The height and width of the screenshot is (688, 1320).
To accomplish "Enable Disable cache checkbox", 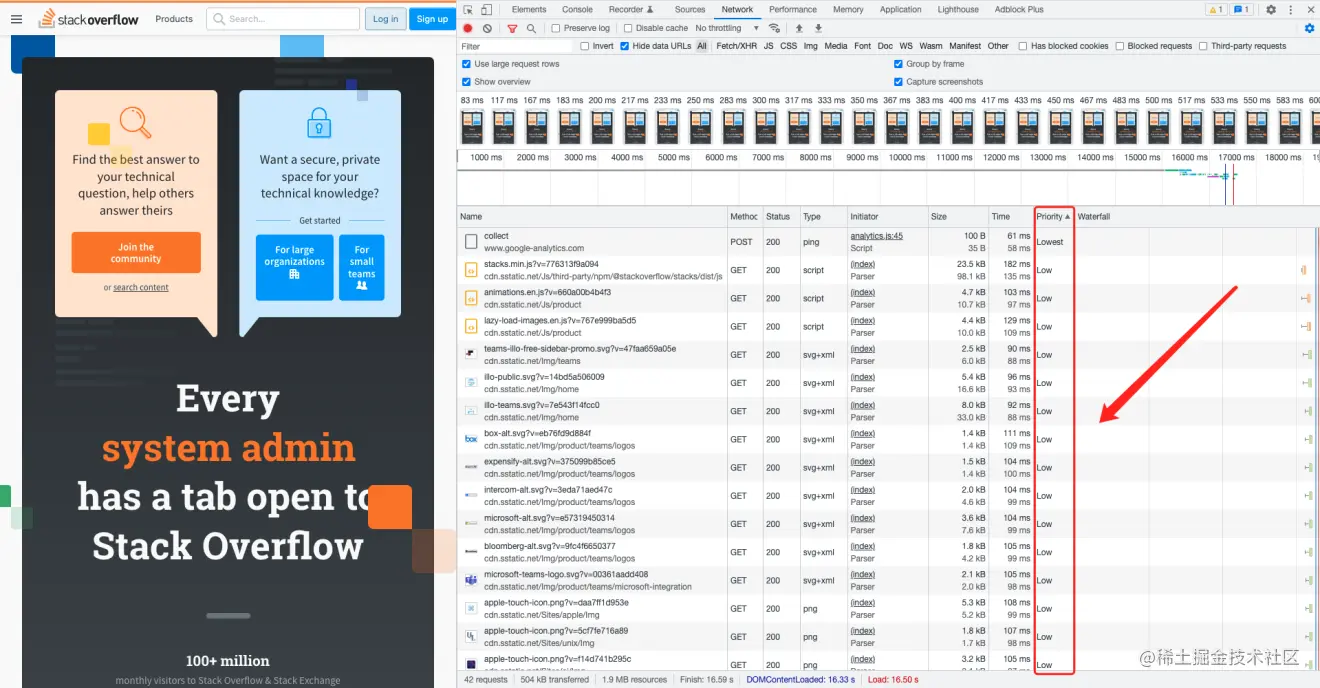I will pyautogui.click(x=628, y=28).
